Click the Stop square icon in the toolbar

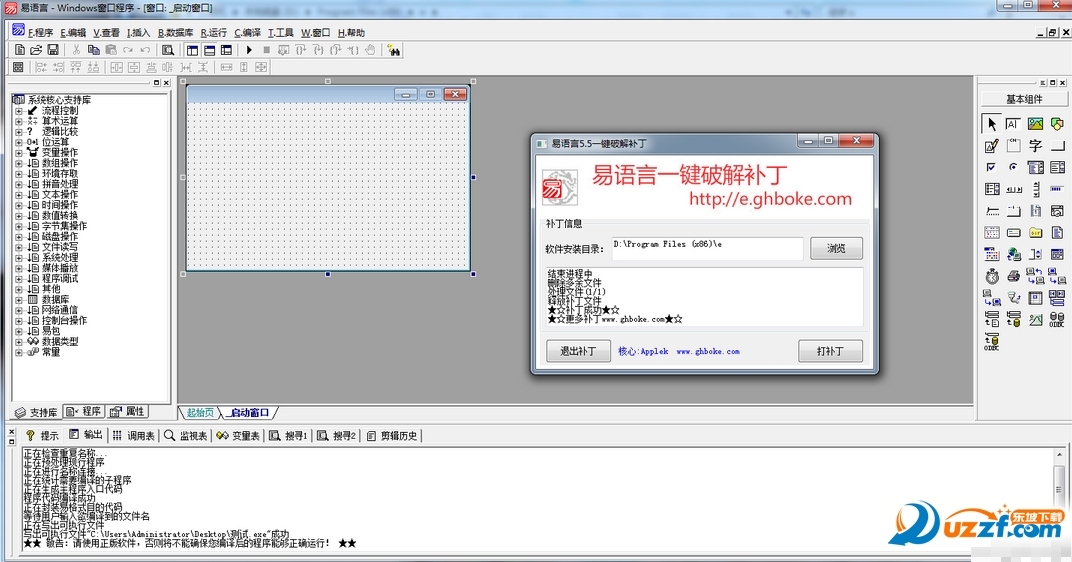[267, 50]
